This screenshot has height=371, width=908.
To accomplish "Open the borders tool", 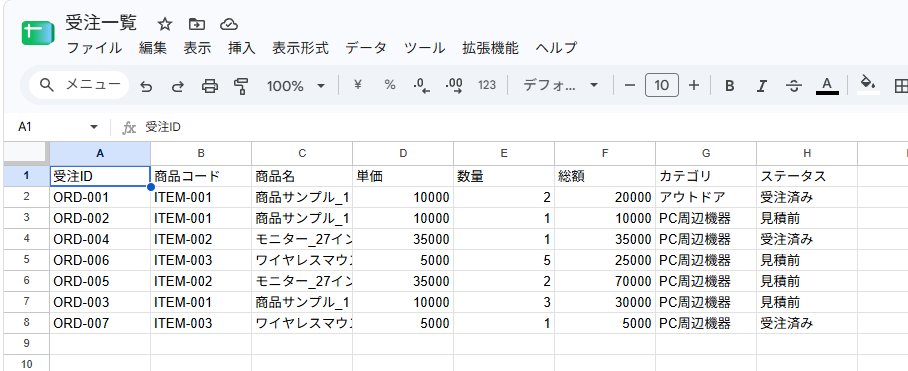I will (900, 86).
